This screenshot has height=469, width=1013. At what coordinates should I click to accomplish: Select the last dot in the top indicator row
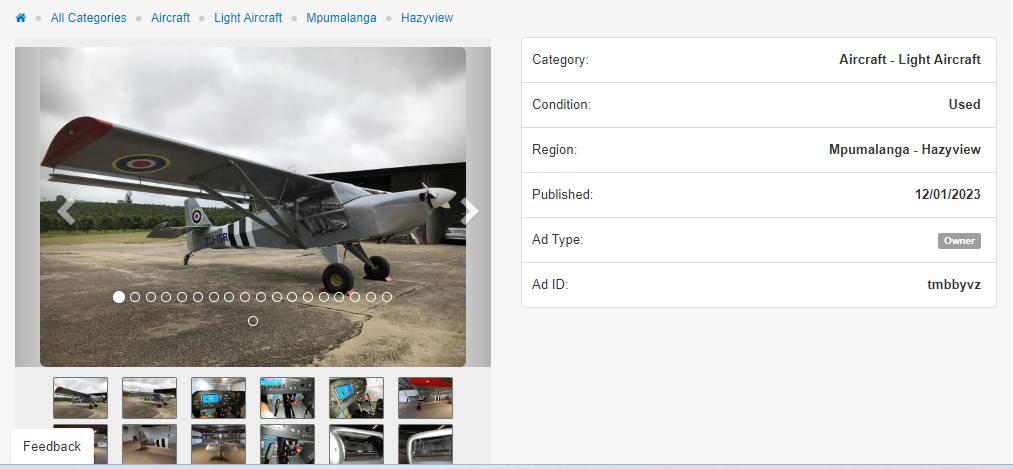(x=387, y=297)
